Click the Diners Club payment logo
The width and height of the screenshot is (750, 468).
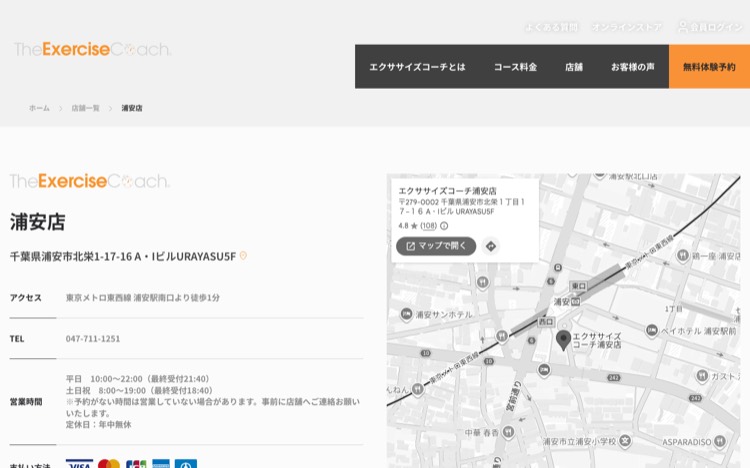pyautogui.click(x=186, y=464)
